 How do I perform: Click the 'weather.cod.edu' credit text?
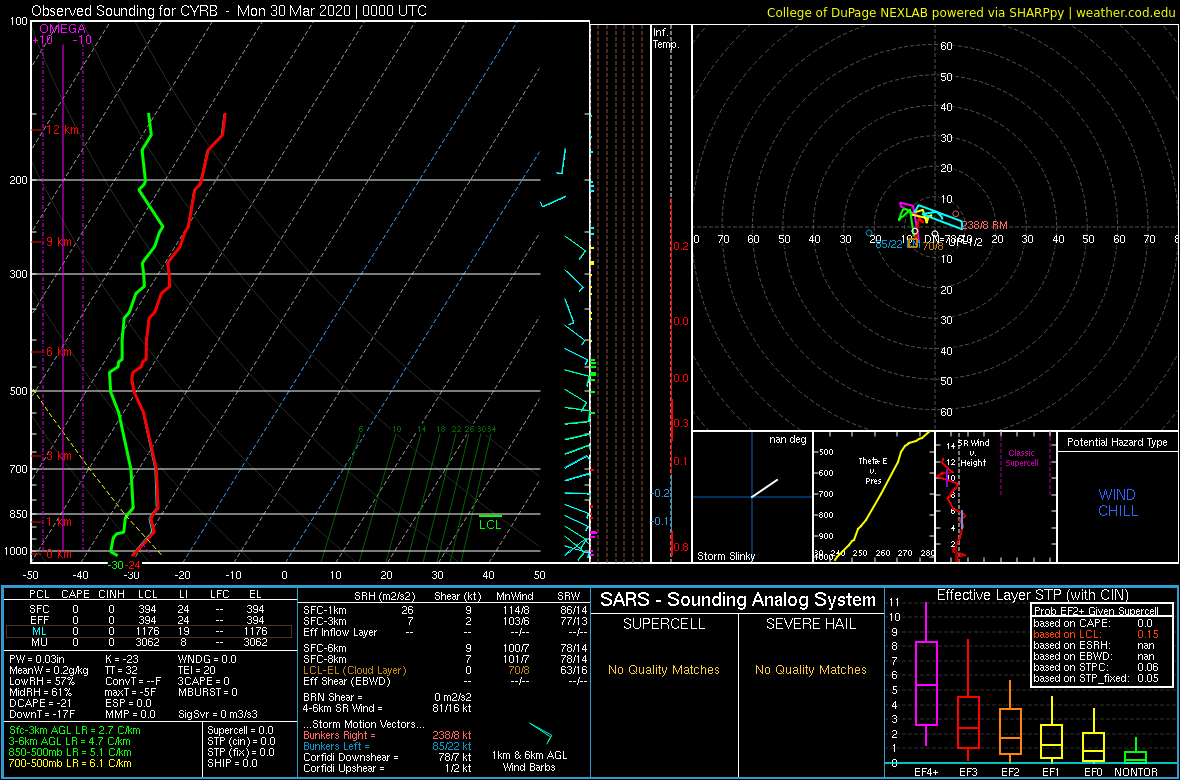click(1126, 12)
